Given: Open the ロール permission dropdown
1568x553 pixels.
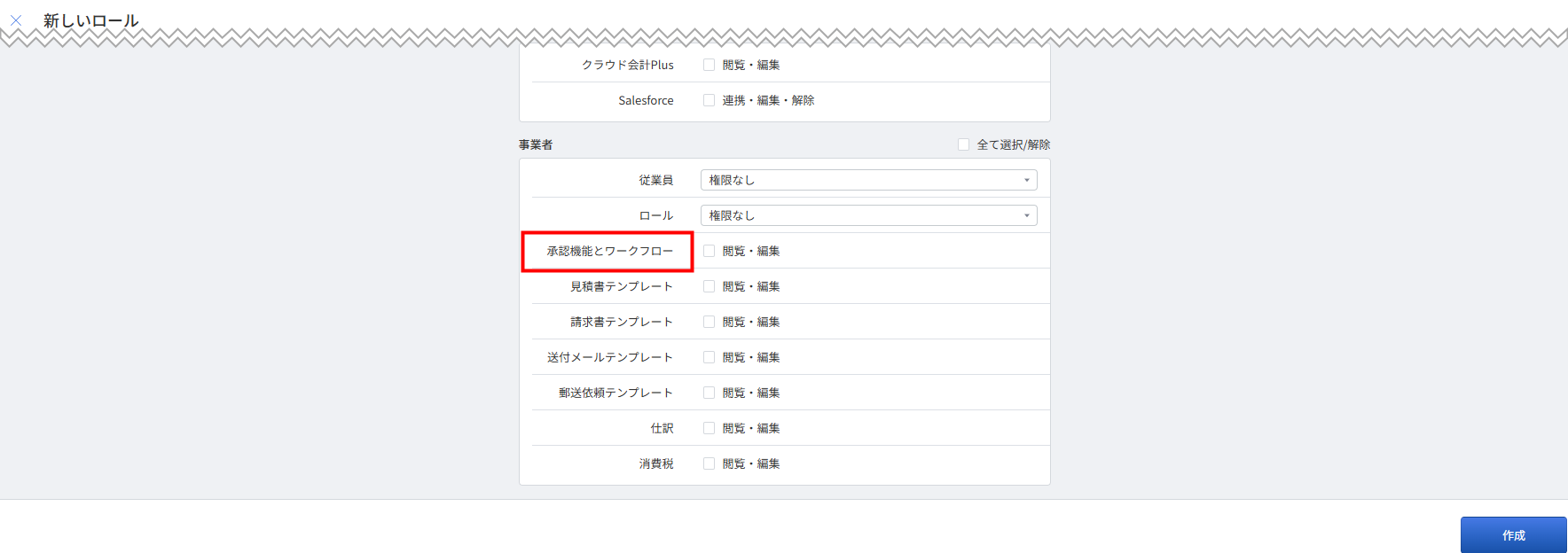Looking at the screenshot, I should tap(867, 215).
